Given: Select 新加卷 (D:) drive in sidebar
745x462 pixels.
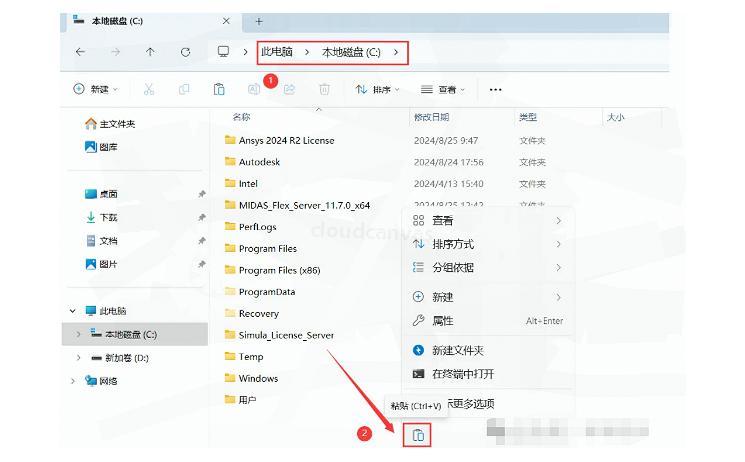Looking at the screenshot, I should 120,358.
